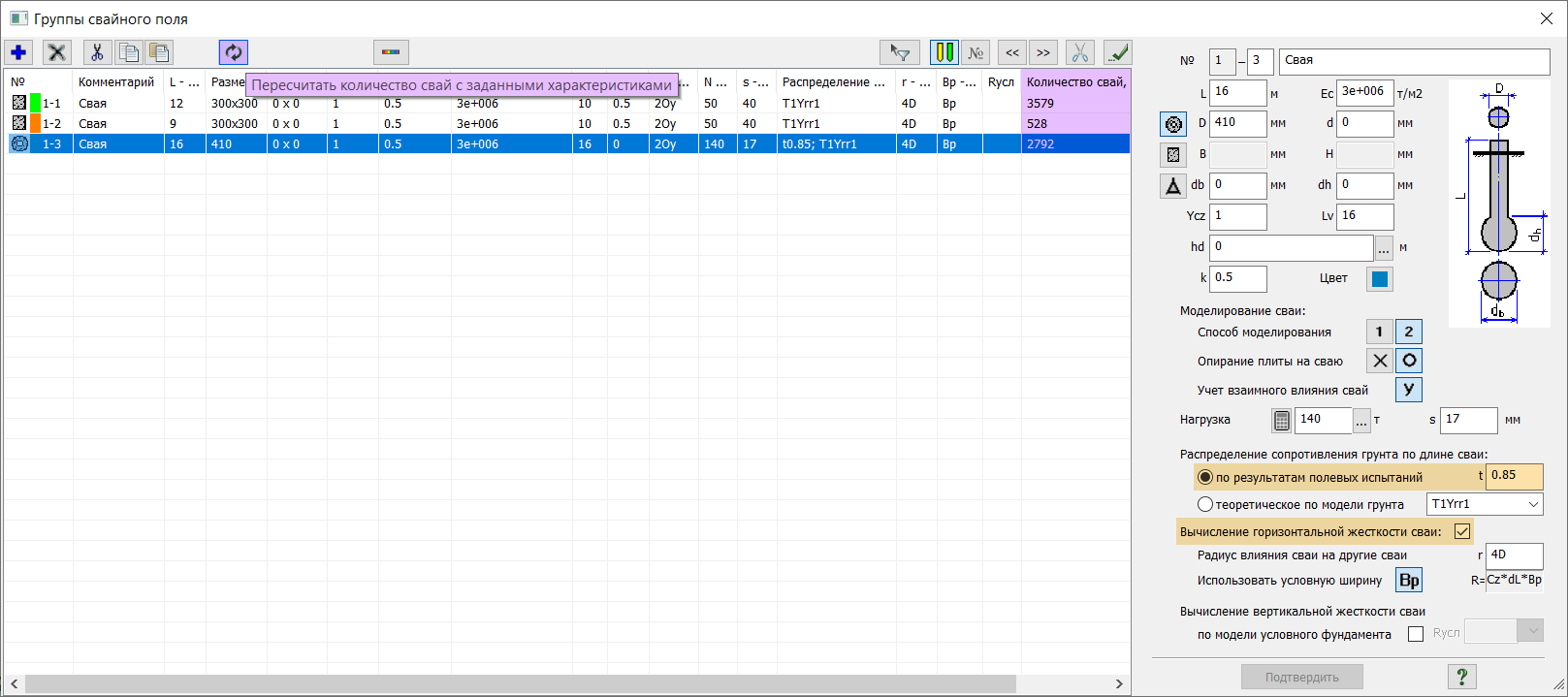Click the recalculate pile count refresh icon
This screenshot has height=697, width=1568.
click(x=234, y=52)
